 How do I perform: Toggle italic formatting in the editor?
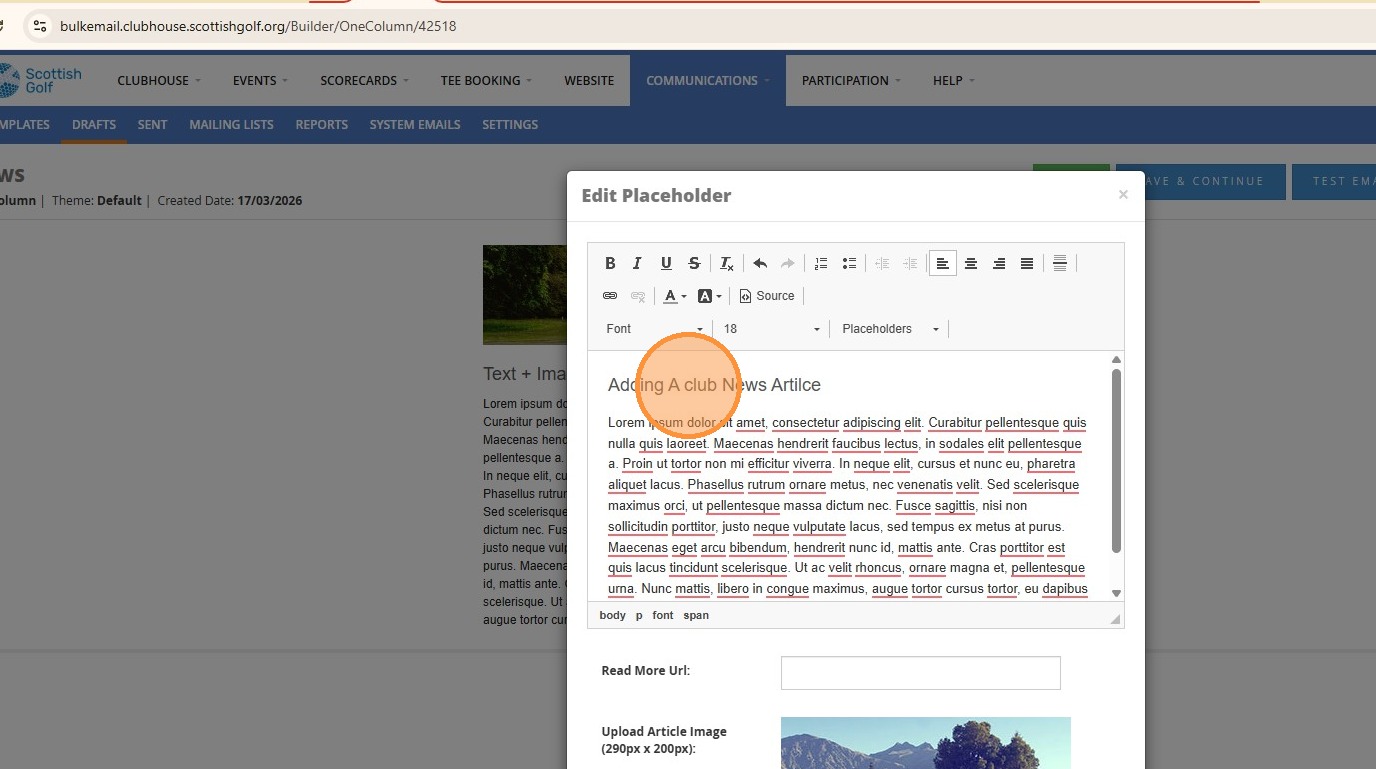pyautogui.click(x=637, y=264)
